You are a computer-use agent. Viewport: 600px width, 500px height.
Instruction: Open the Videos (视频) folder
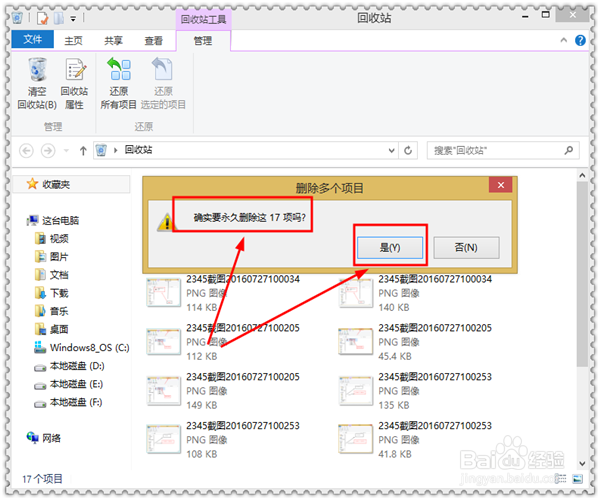pos(51,239)
